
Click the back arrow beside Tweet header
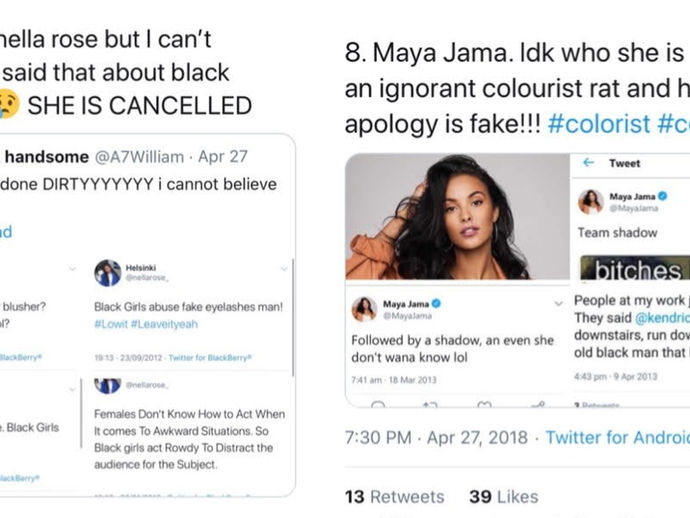click(x=588, y=163)
